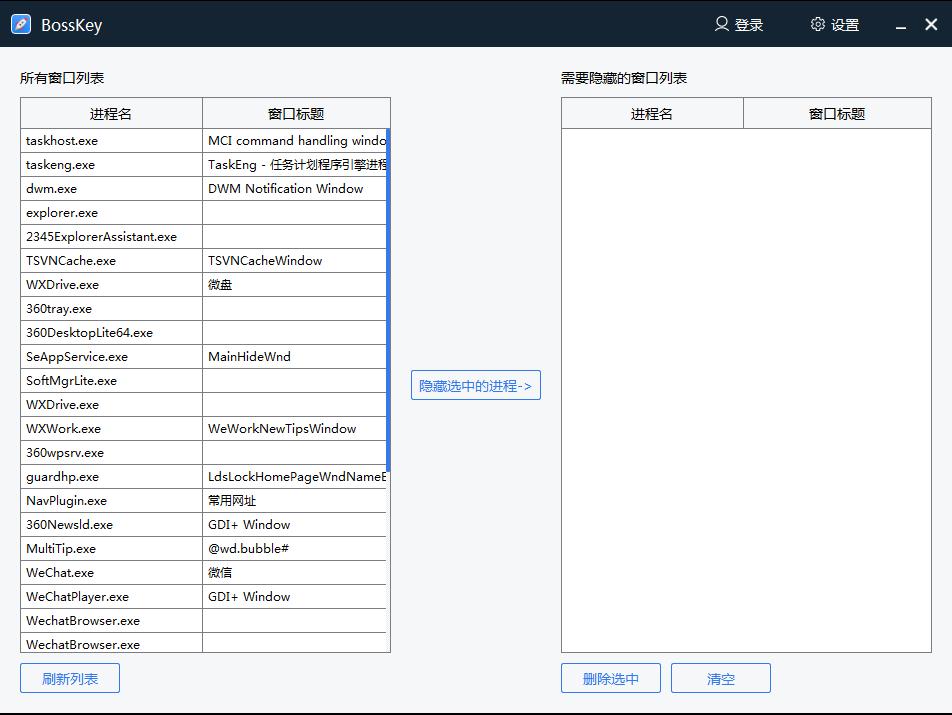This screenshot has width=952, height=715.
Task: Click the 刷新列表 refresh button
Action: click(69, 677)
